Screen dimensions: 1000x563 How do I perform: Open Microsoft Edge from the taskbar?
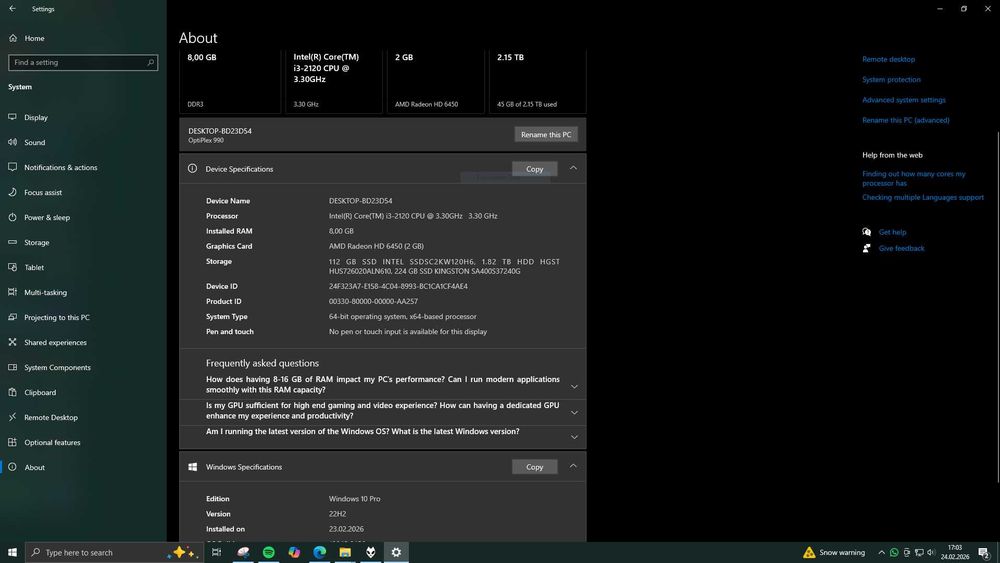pyautogui.click(x=320, y=552)
